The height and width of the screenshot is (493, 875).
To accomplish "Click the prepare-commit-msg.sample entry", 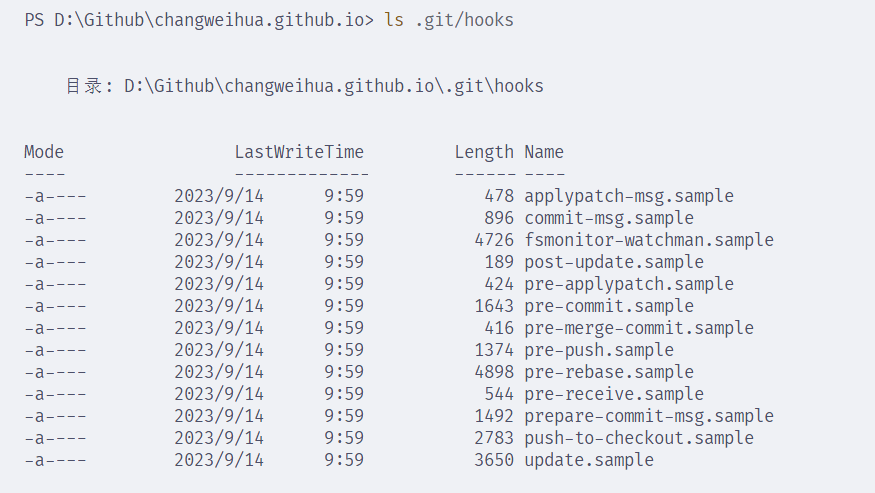I will (648, 416).
